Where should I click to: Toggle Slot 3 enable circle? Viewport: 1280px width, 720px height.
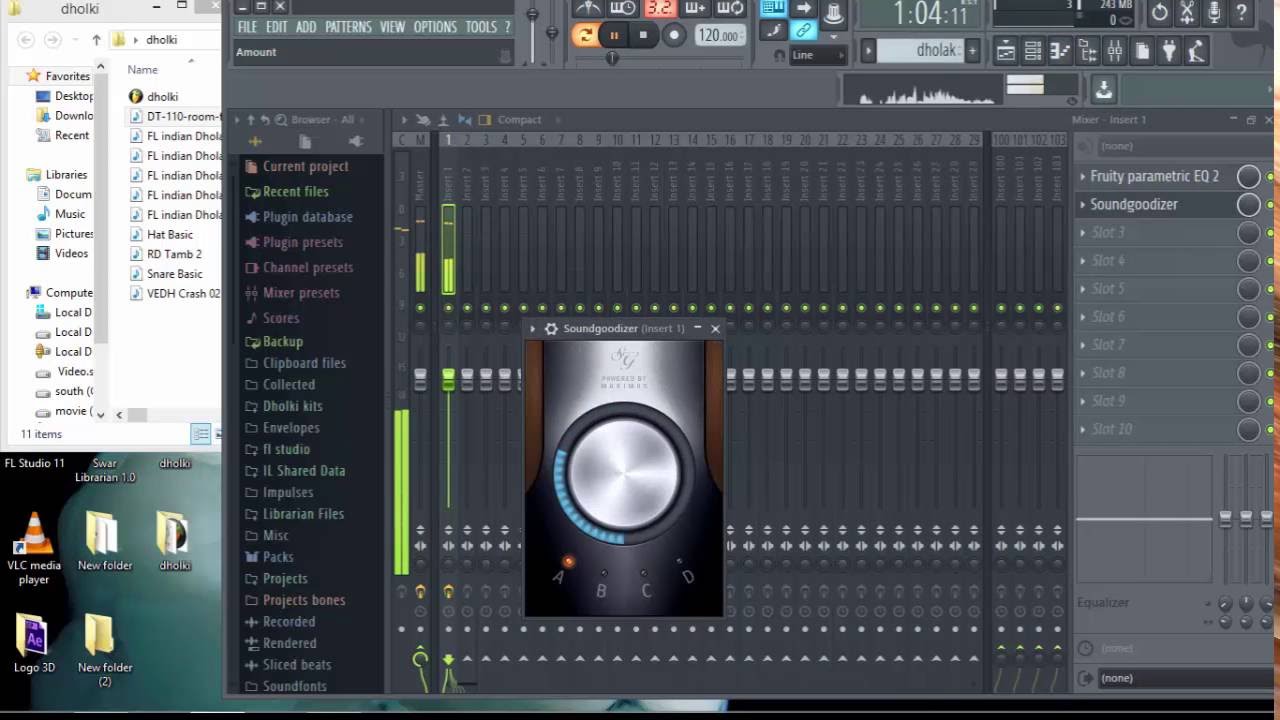point(1249,232)
